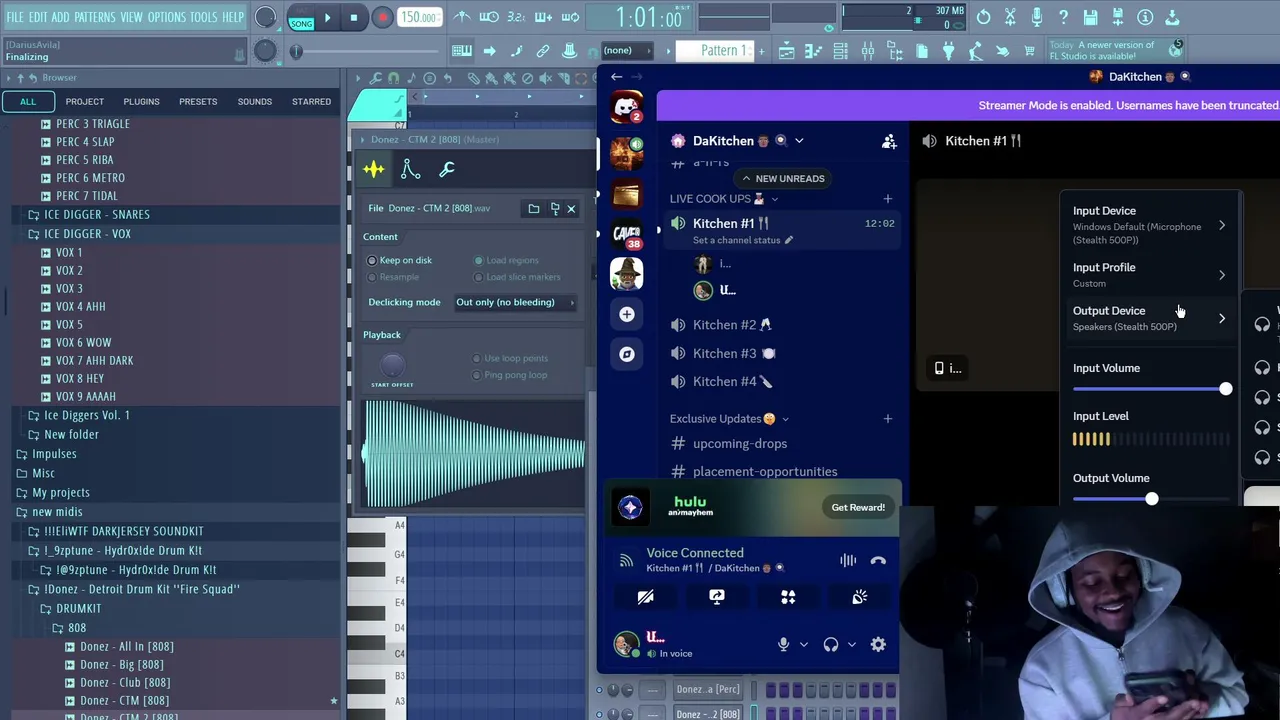Click the START OFFSET knob
The width and height of the screenshot is (1280, 720).
[392, 364]
